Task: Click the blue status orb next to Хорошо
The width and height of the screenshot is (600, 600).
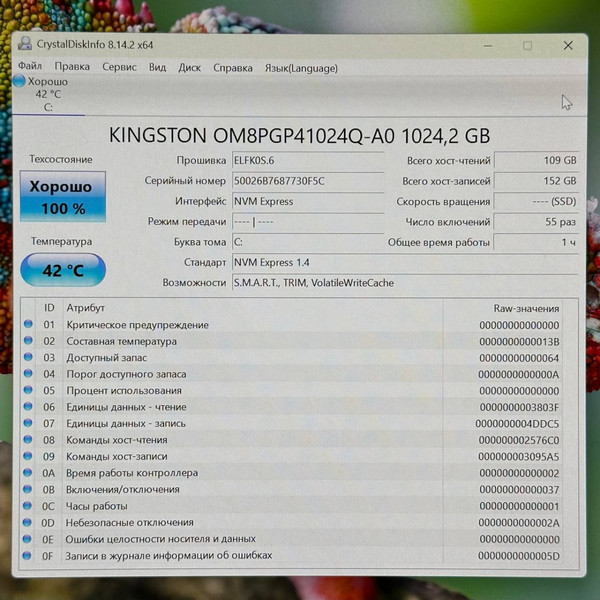Action: click(x=19, y=81)
